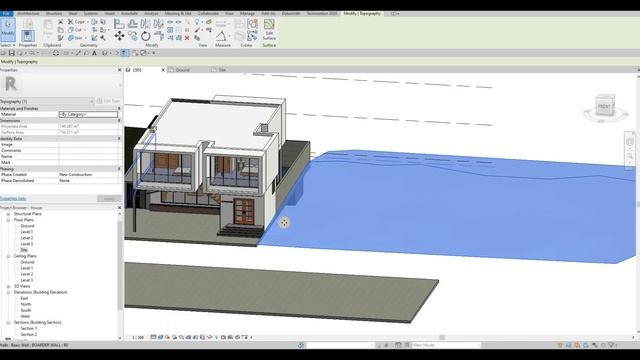The height and width of the screenshot is (360, 640).
Task: Collapse the Floor Plans tree node
Action: pos(8,220)
